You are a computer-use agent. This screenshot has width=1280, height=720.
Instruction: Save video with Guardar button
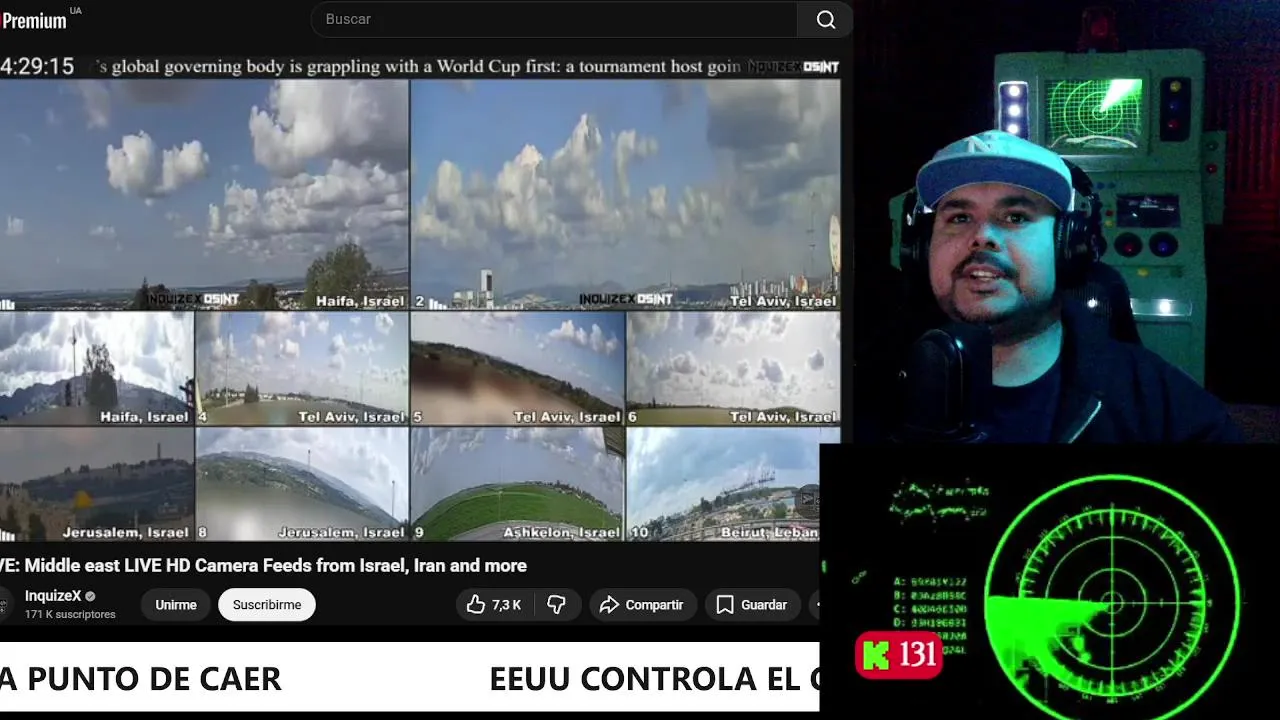[x=752, y=605]
